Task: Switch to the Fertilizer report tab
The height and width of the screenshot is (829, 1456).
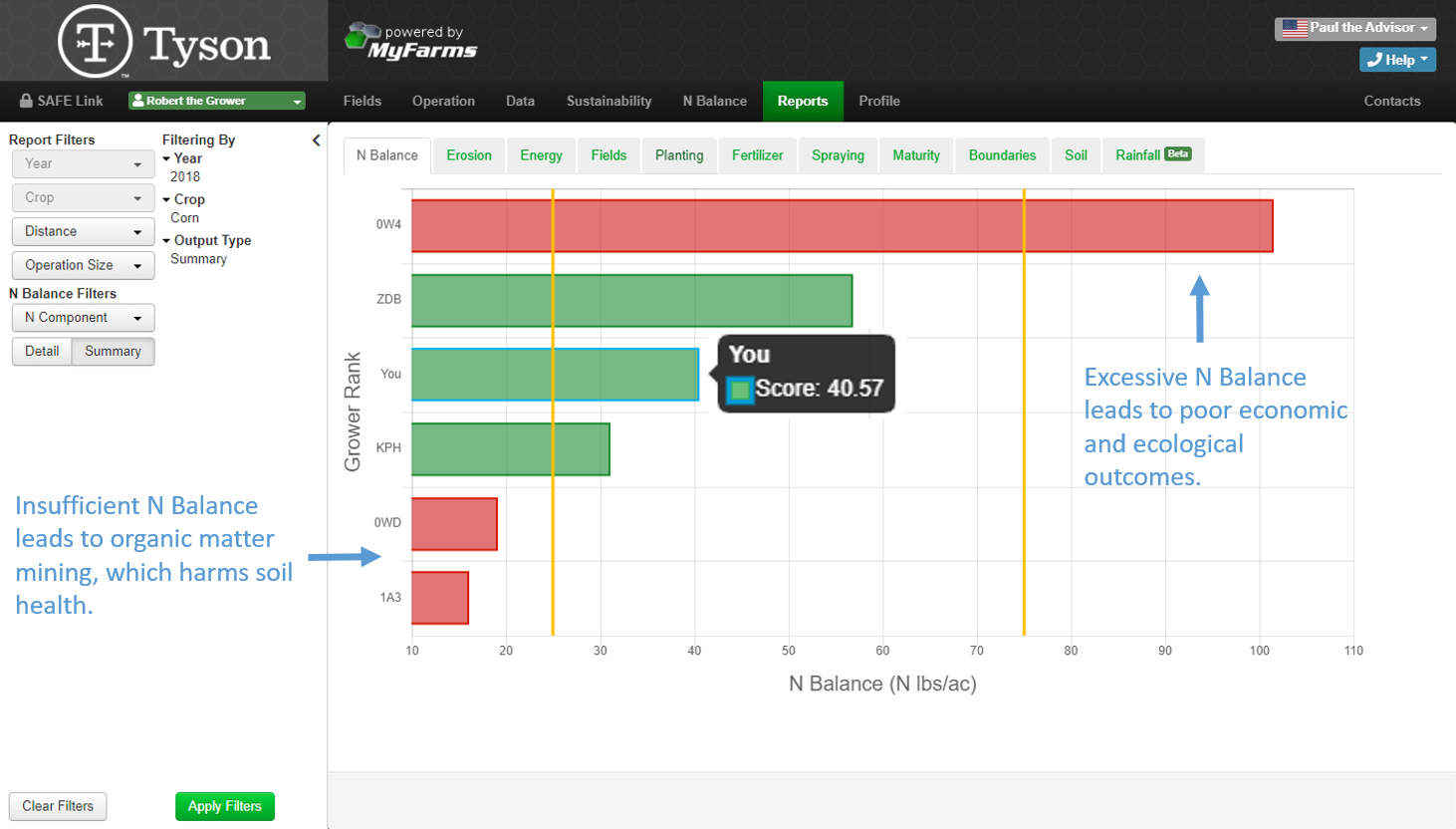Action: pyautogui.click(x=757, y=155)
